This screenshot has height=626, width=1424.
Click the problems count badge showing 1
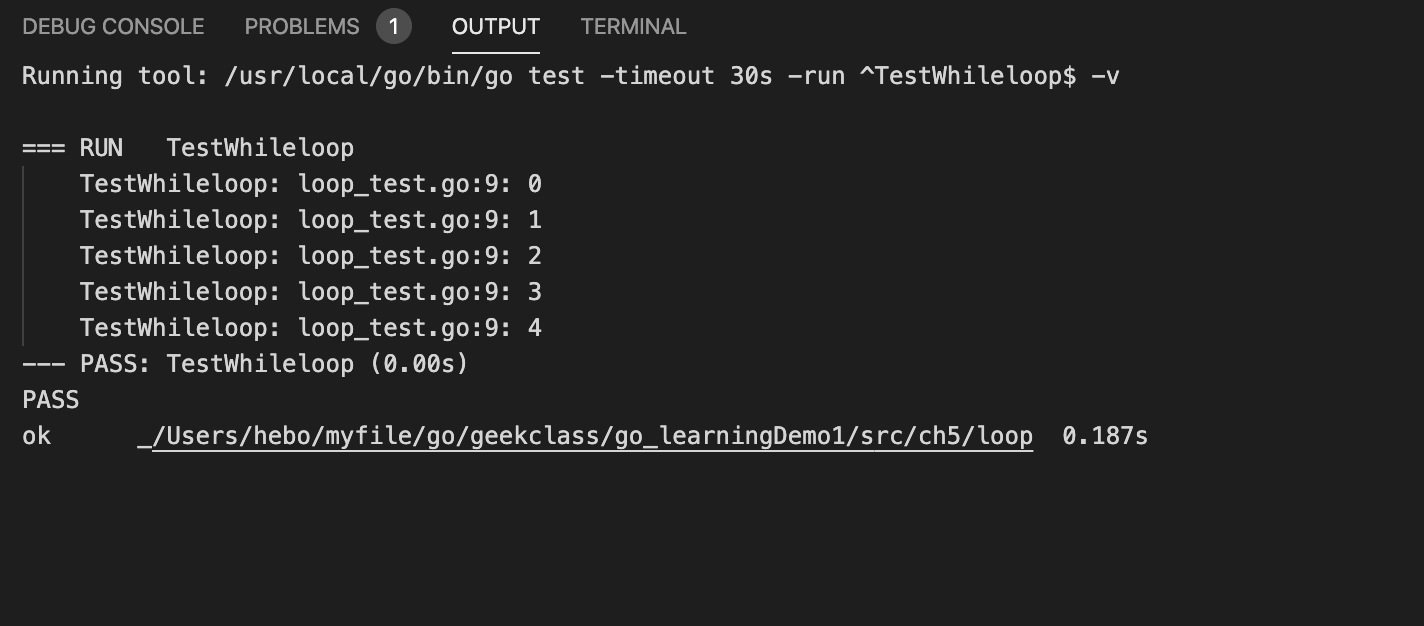[394, 27]
